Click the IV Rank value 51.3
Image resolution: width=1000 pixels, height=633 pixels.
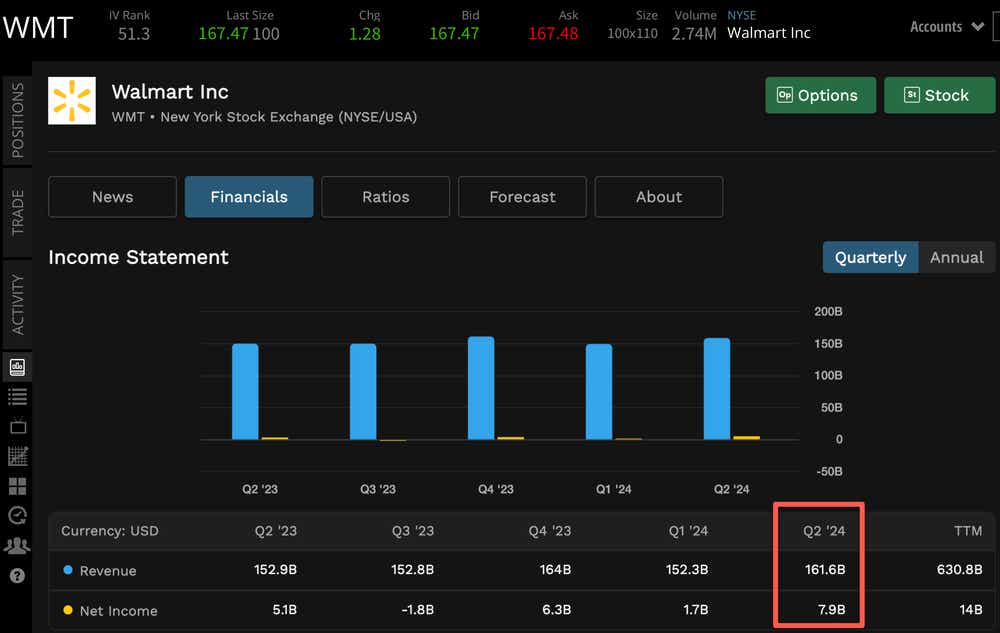[134, 34]
